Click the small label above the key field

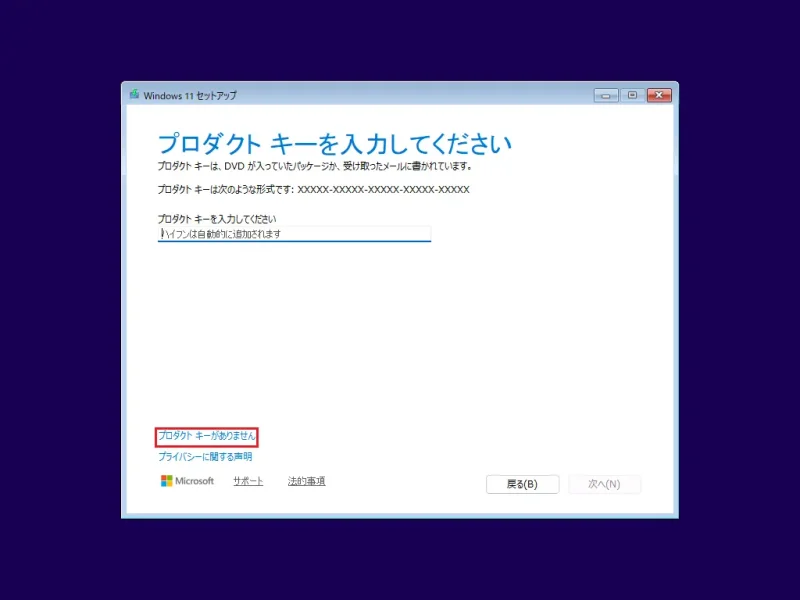217,218
